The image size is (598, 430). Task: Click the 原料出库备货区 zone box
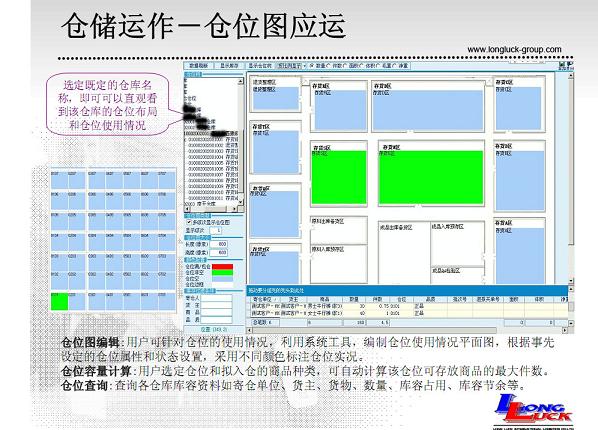339,230
